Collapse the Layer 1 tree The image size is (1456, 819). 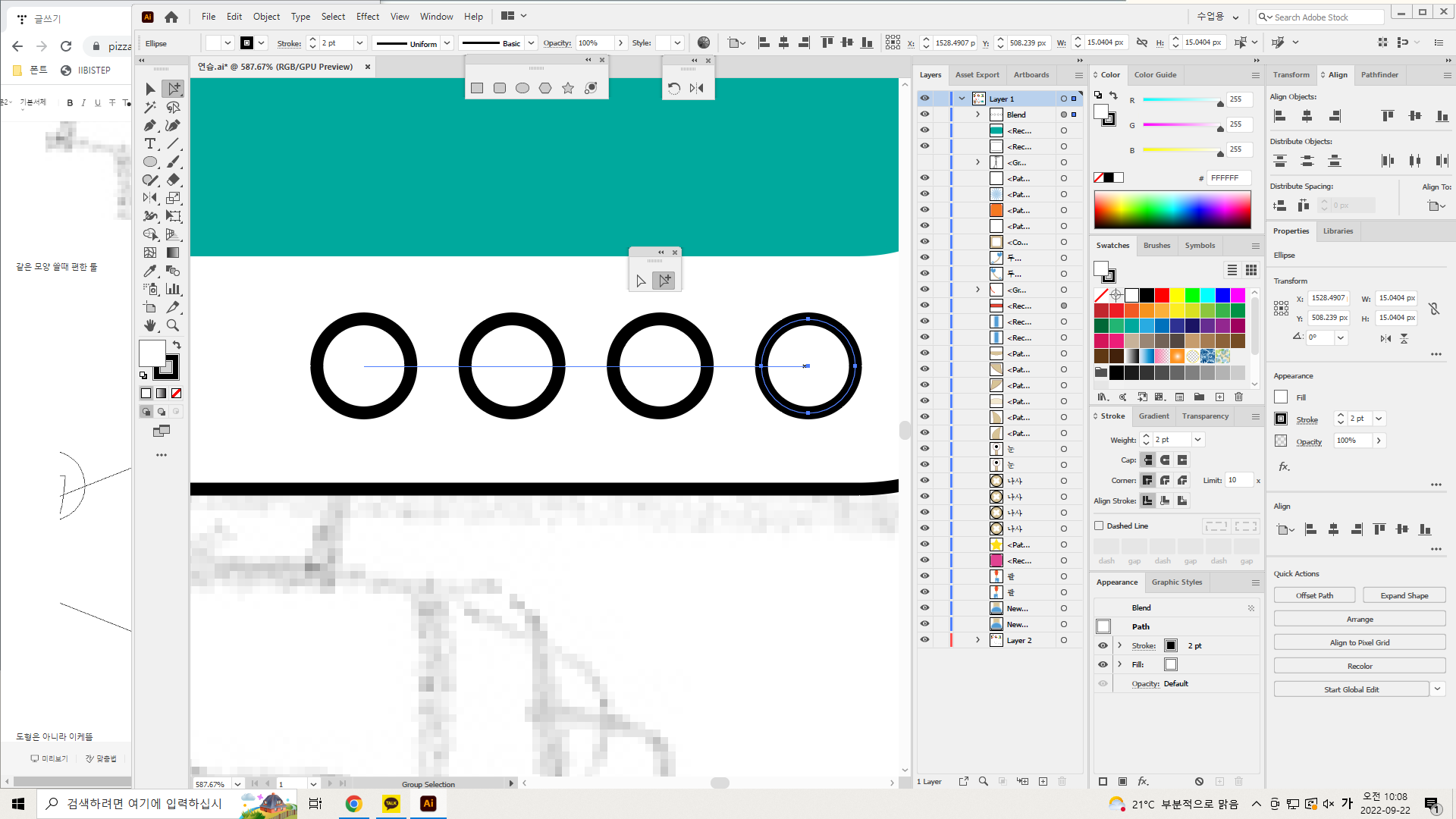click(x=962, y=99)
